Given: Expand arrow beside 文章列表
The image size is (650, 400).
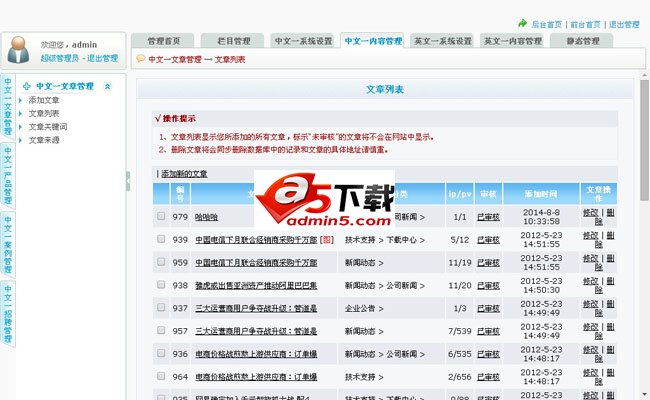Looking at the screenshot, I should [20, 113].
